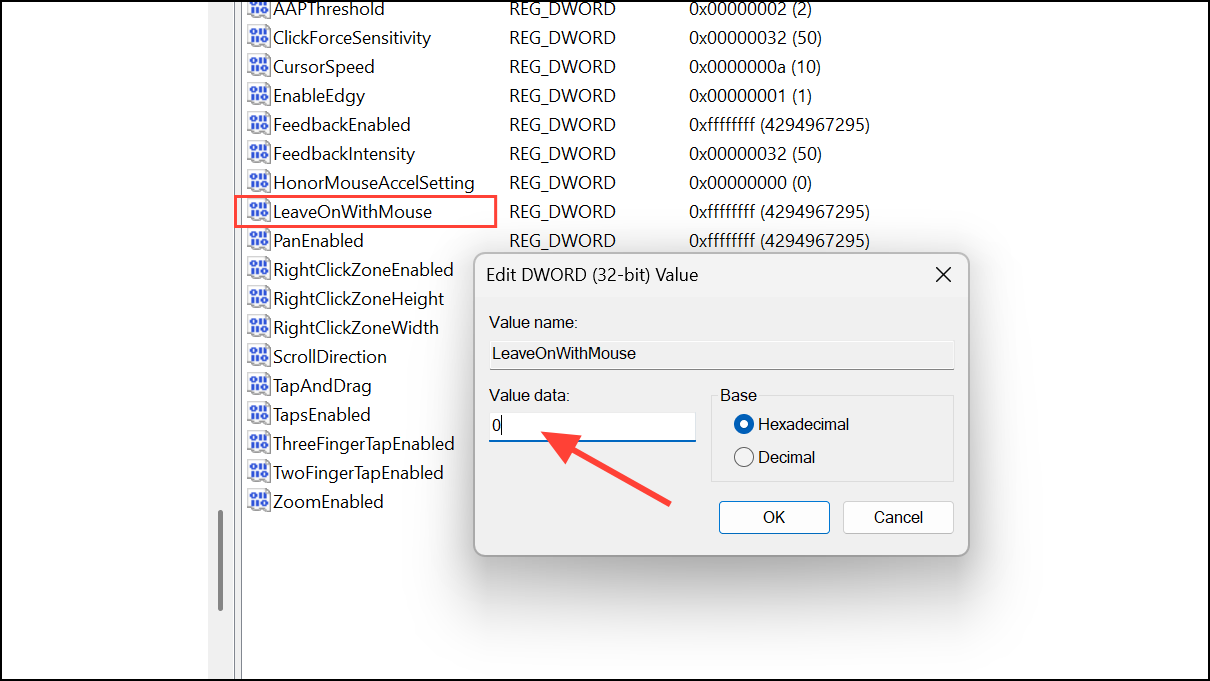Select the Hexadecimal base option
This screenshot has width=1210, height=681.
pos(743,424)
